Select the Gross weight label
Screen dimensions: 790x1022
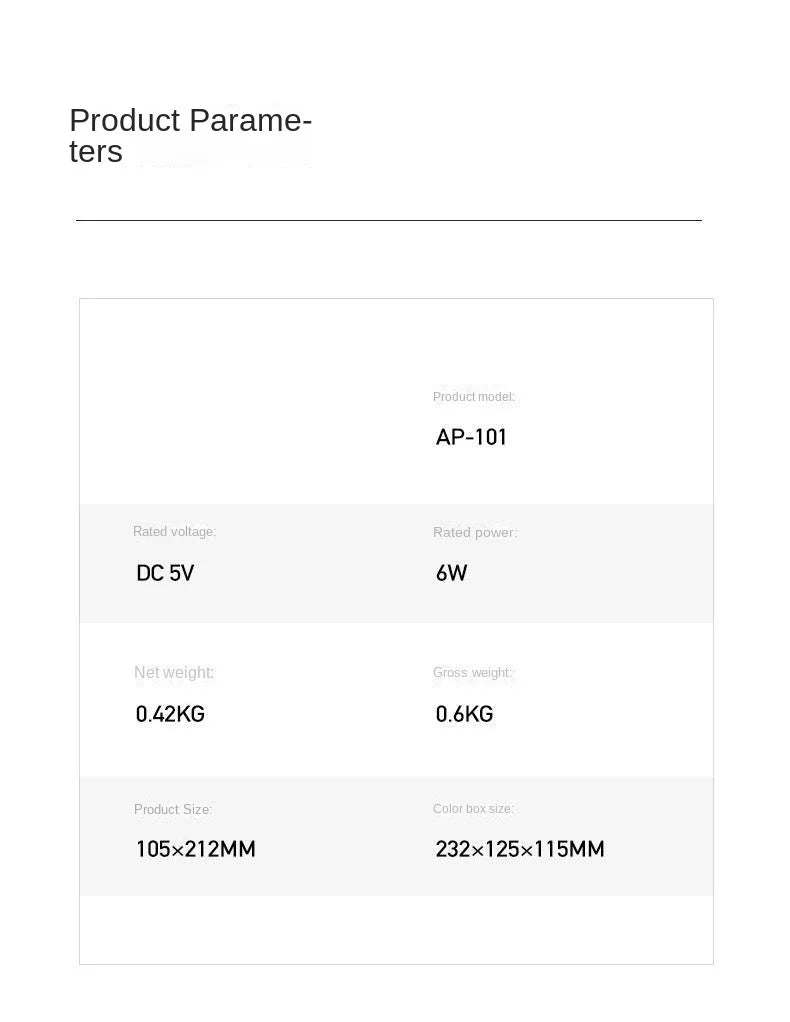coord(473,673)
